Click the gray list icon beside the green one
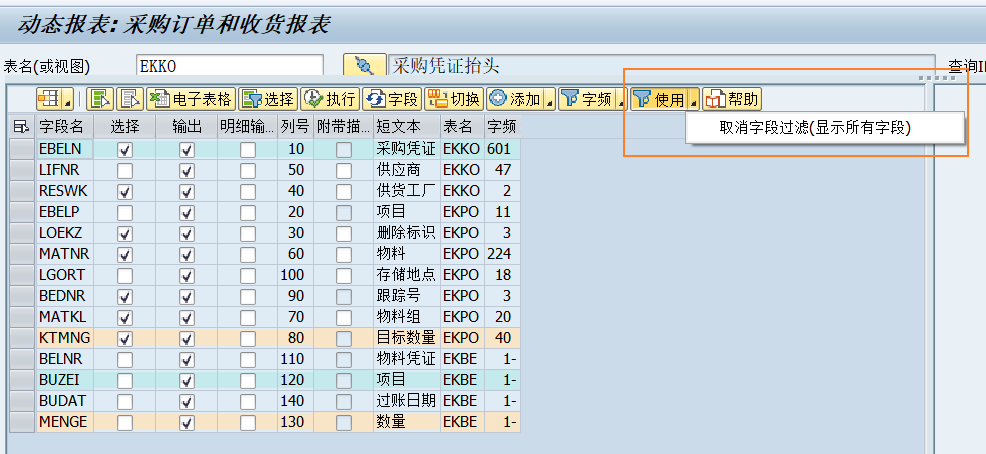Screen dimensions: 986x454 point(130,99)
